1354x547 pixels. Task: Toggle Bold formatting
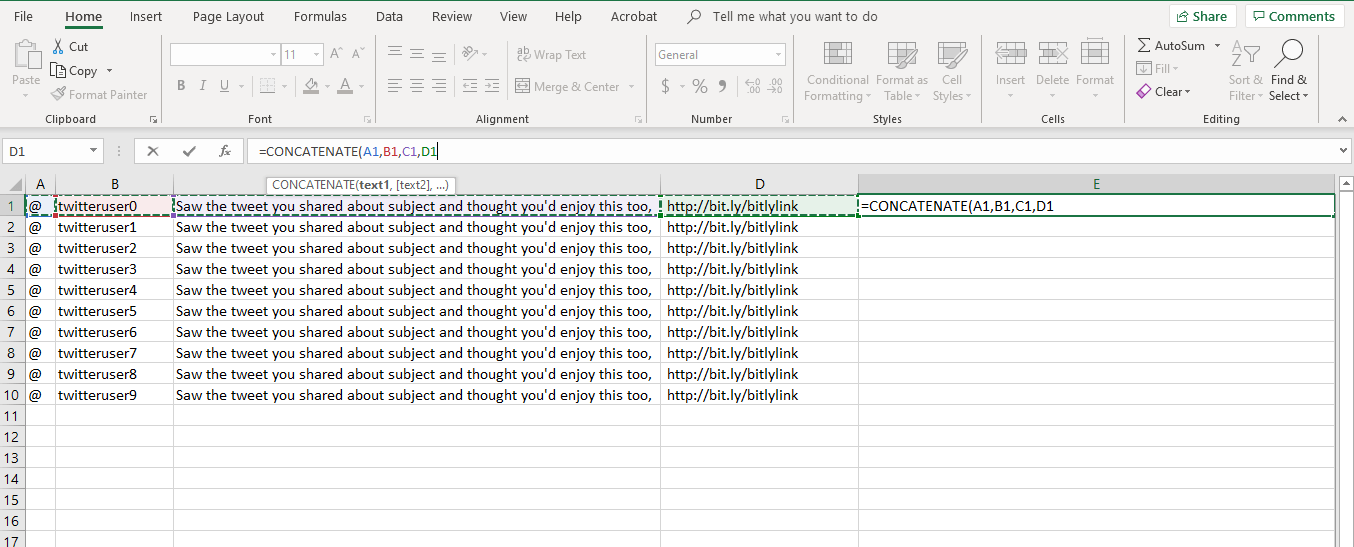181,86
